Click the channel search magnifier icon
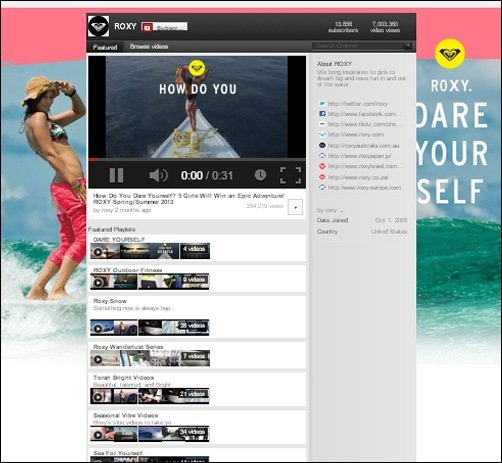The height and width of the screenshot is (463, 502). pyautogui.click(x=408, y=45)
